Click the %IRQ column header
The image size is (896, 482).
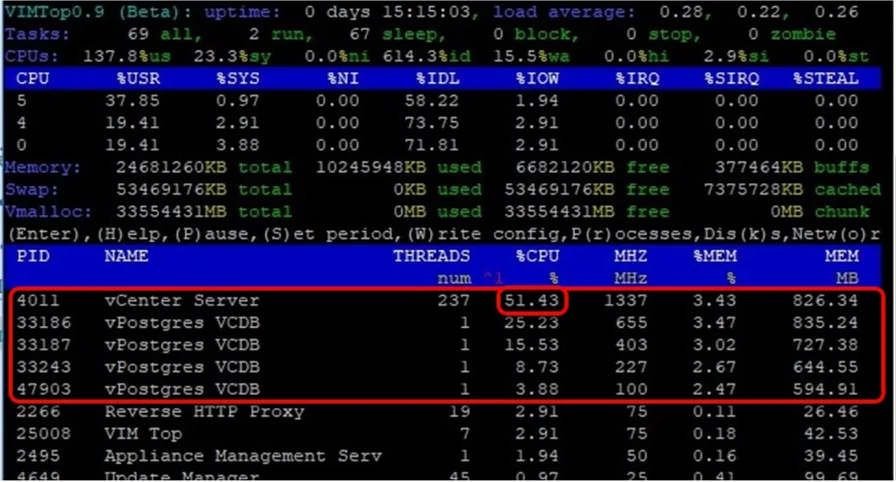pos(637,78)
